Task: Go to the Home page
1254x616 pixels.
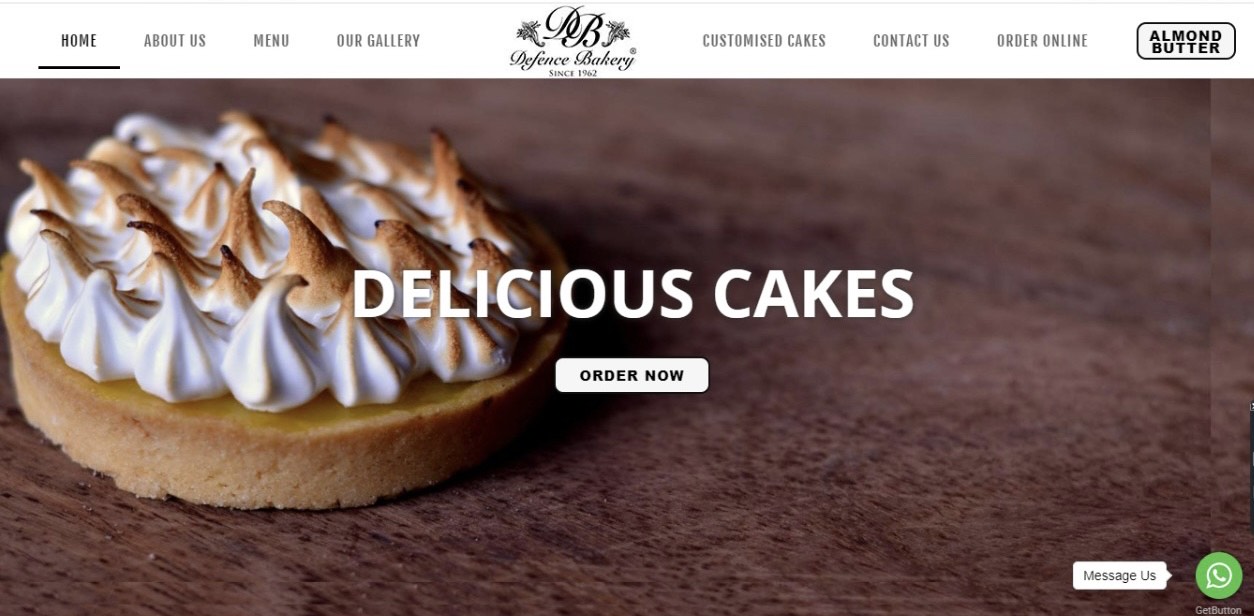Action: tap(79, 41)
